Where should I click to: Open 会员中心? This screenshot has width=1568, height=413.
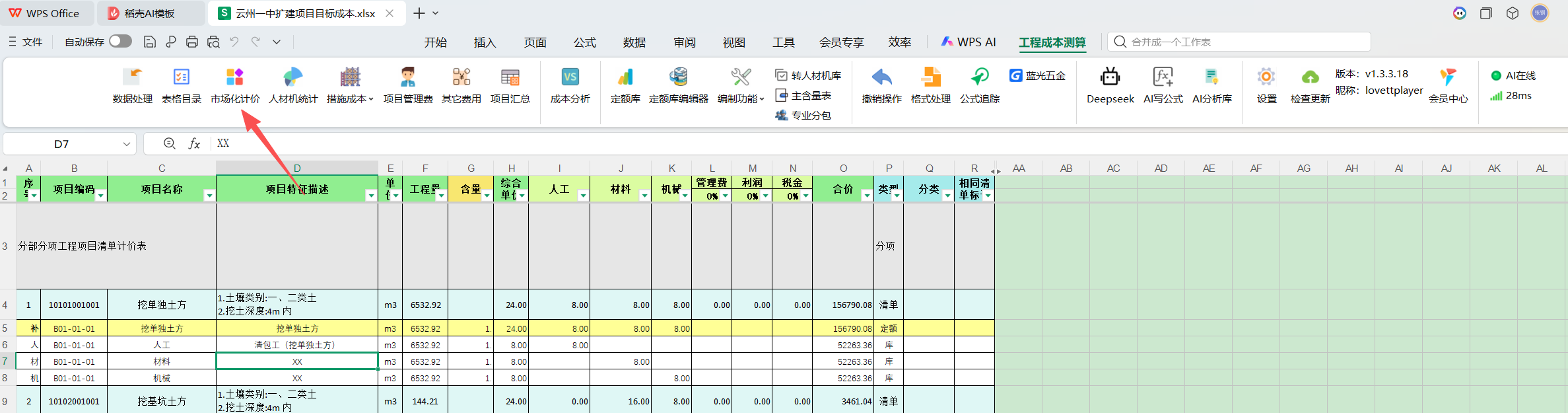pos(1449,85)
